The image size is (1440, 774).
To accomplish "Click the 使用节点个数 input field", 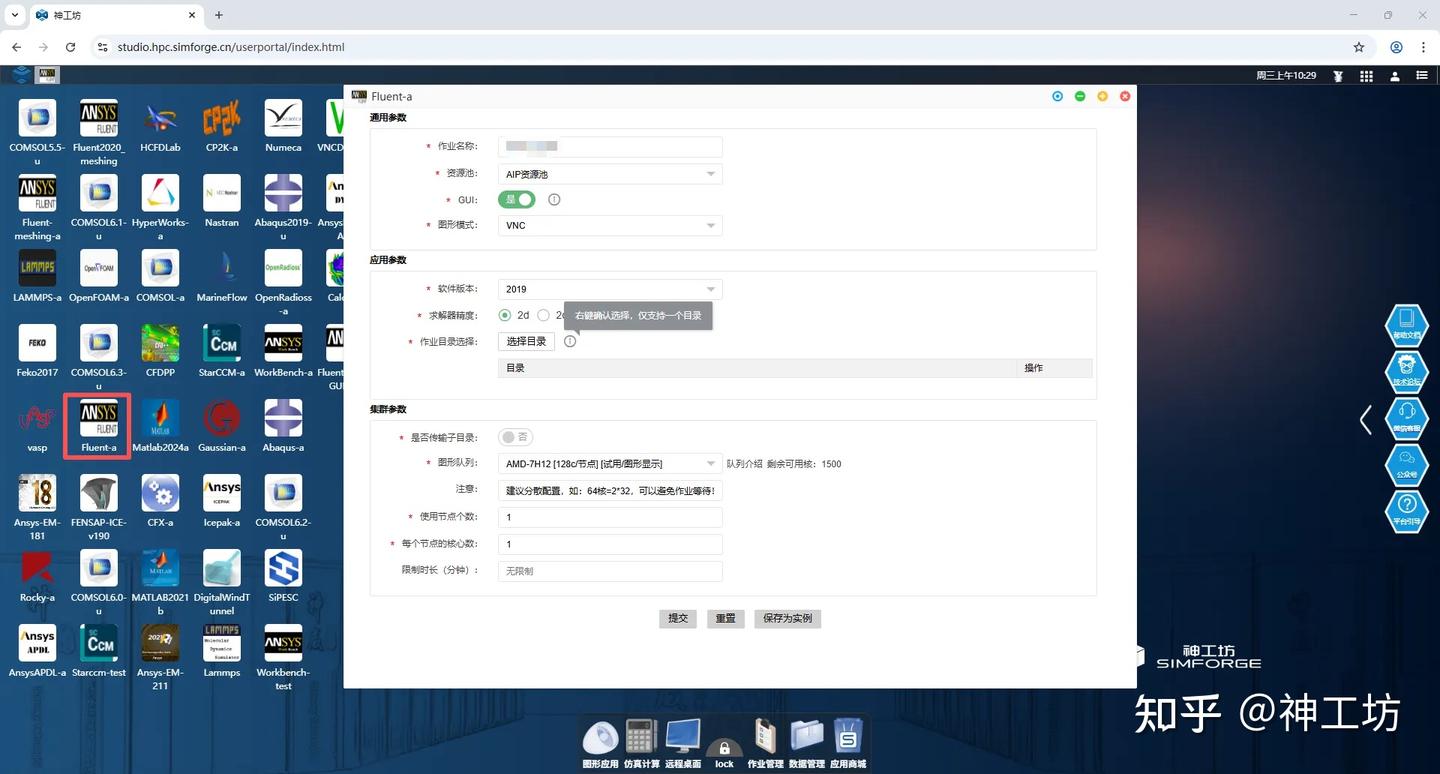I will click(610, 517).
